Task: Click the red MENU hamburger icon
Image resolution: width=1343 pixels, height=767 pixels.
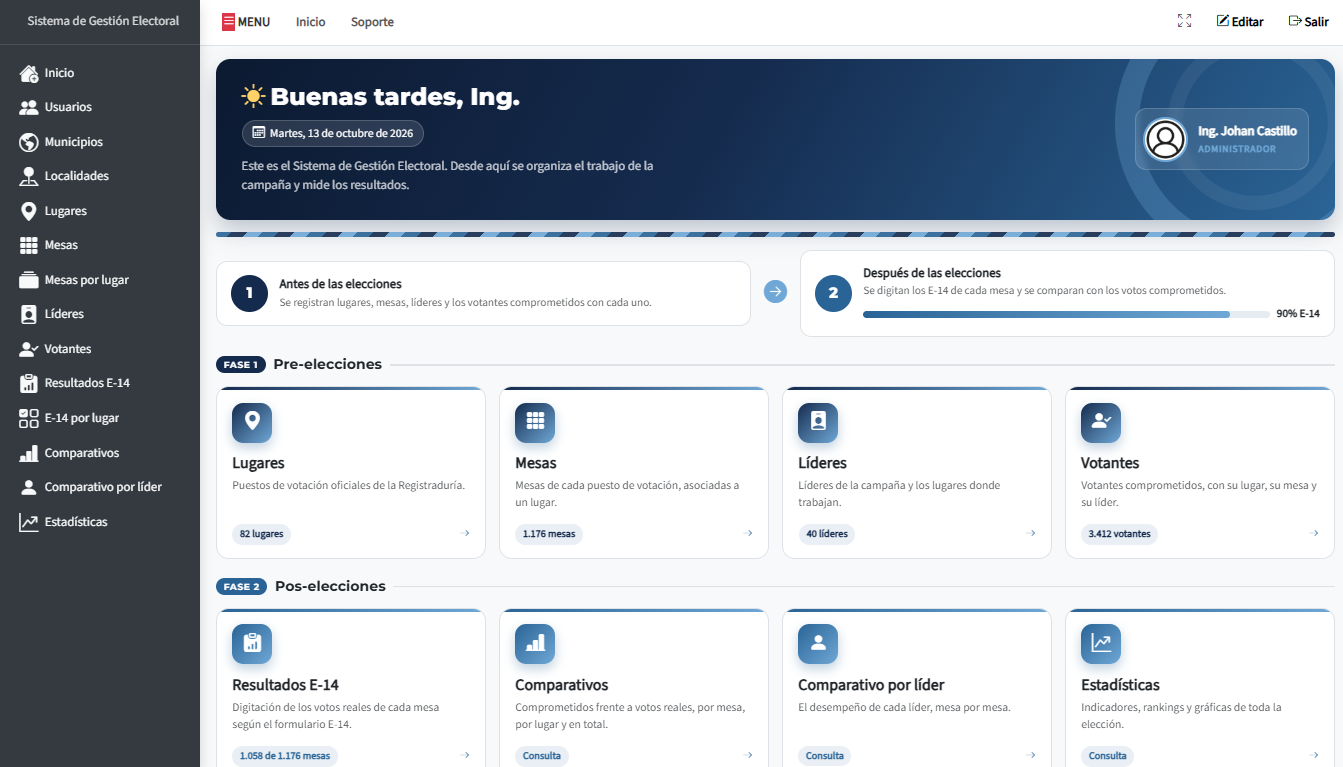Action: pyautogui.click(x=228, y=21)
